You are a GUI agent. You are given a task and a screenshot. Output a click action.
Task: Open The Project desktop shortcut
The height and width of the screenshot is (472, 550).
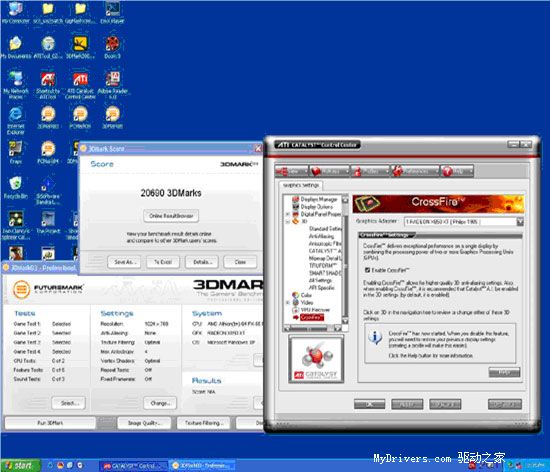click(48, 223)
